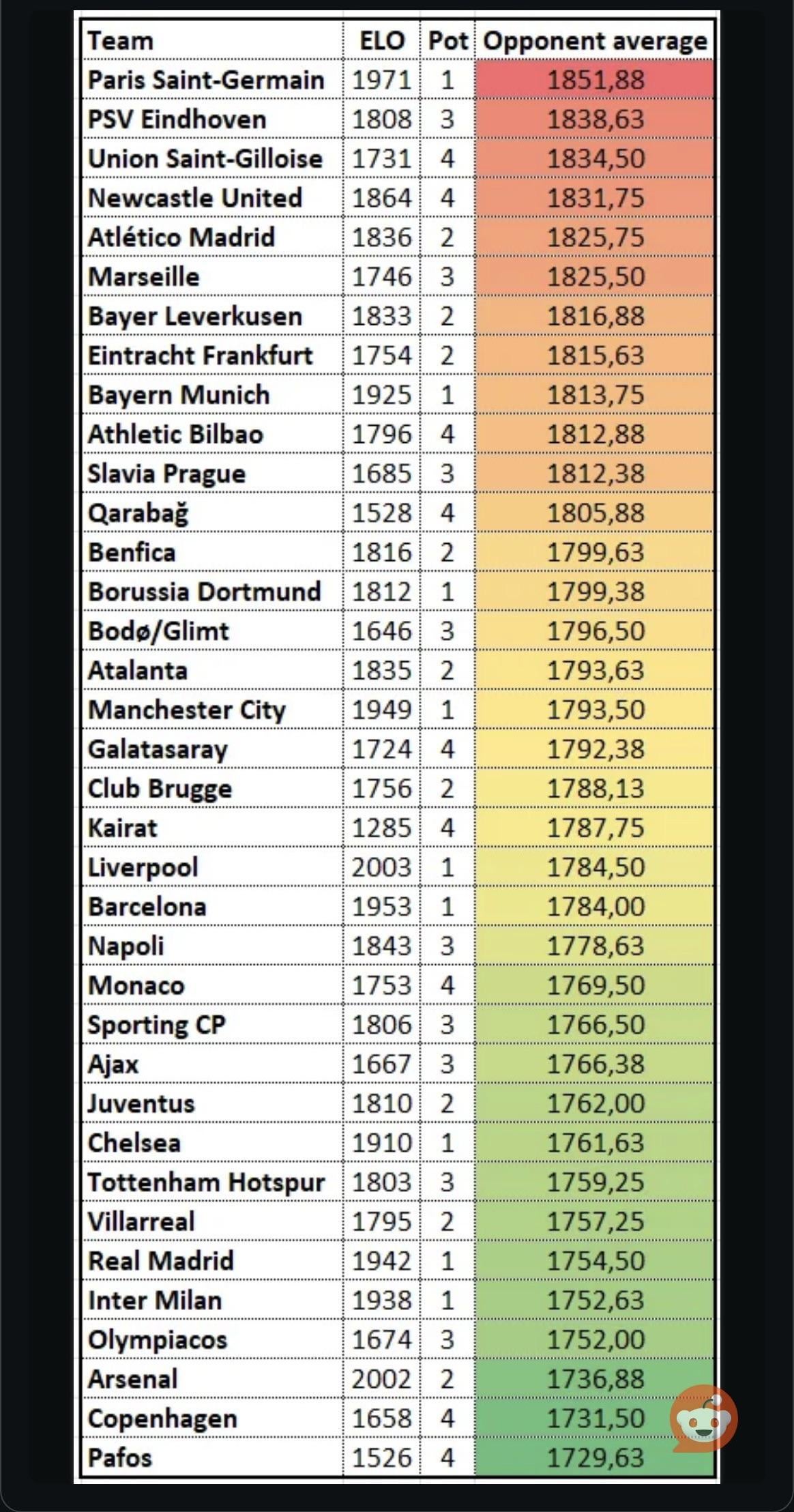794x1512 pixels.
Task: Click the Pafos team name
Action: coord(120,1457)
